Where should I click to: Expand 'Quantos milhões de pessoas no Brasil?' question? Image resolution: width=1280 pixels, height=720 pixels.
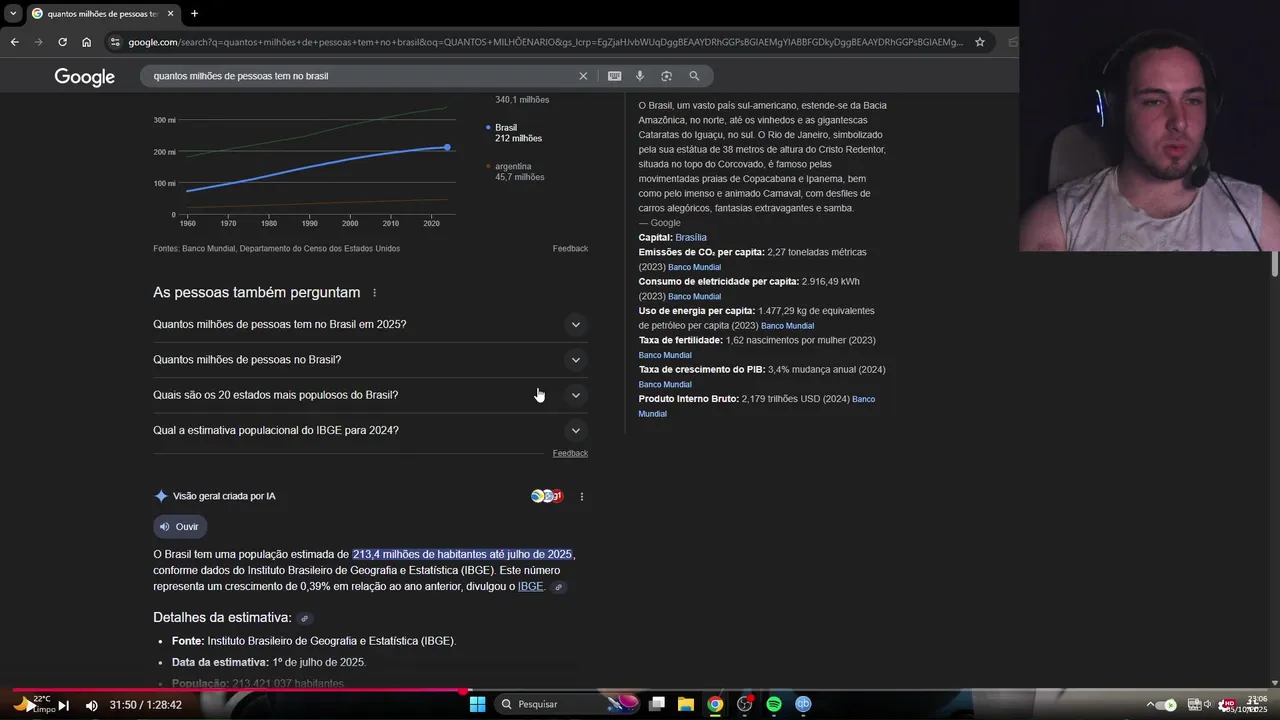click(370, 360)
